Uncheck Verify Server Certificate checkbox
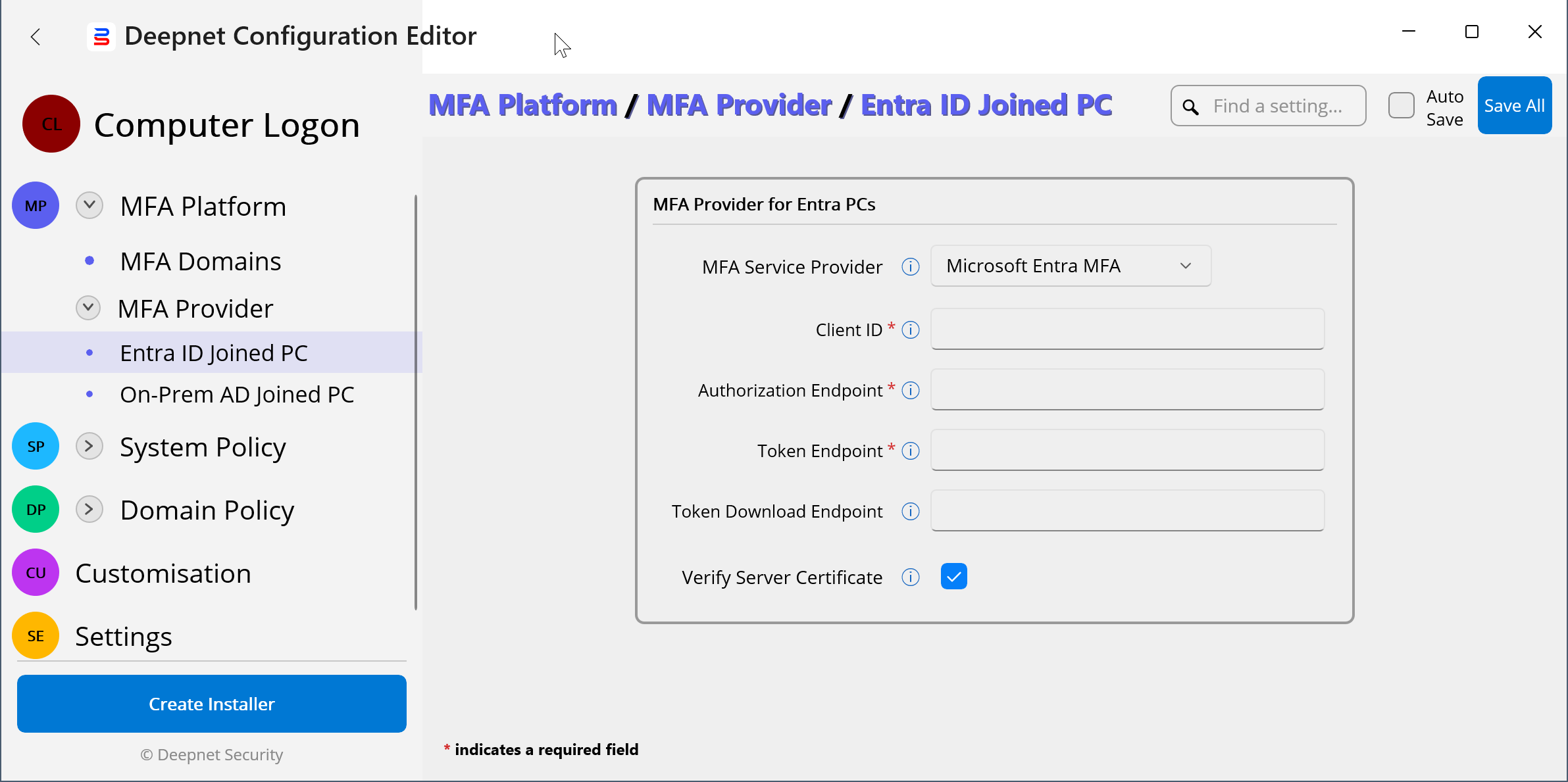Viewport: 1568px width, 782px height. click(x=953, y=576)
